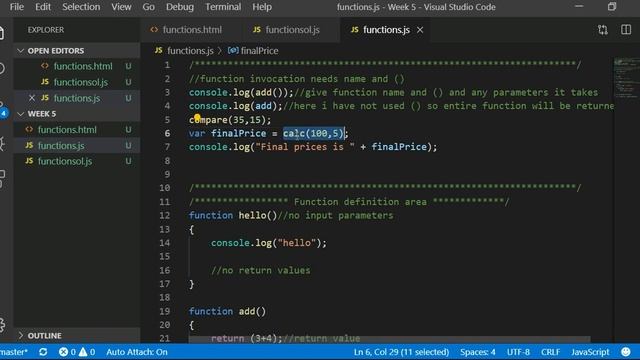Open warnings count in status bar

click(x=87, y=352)
